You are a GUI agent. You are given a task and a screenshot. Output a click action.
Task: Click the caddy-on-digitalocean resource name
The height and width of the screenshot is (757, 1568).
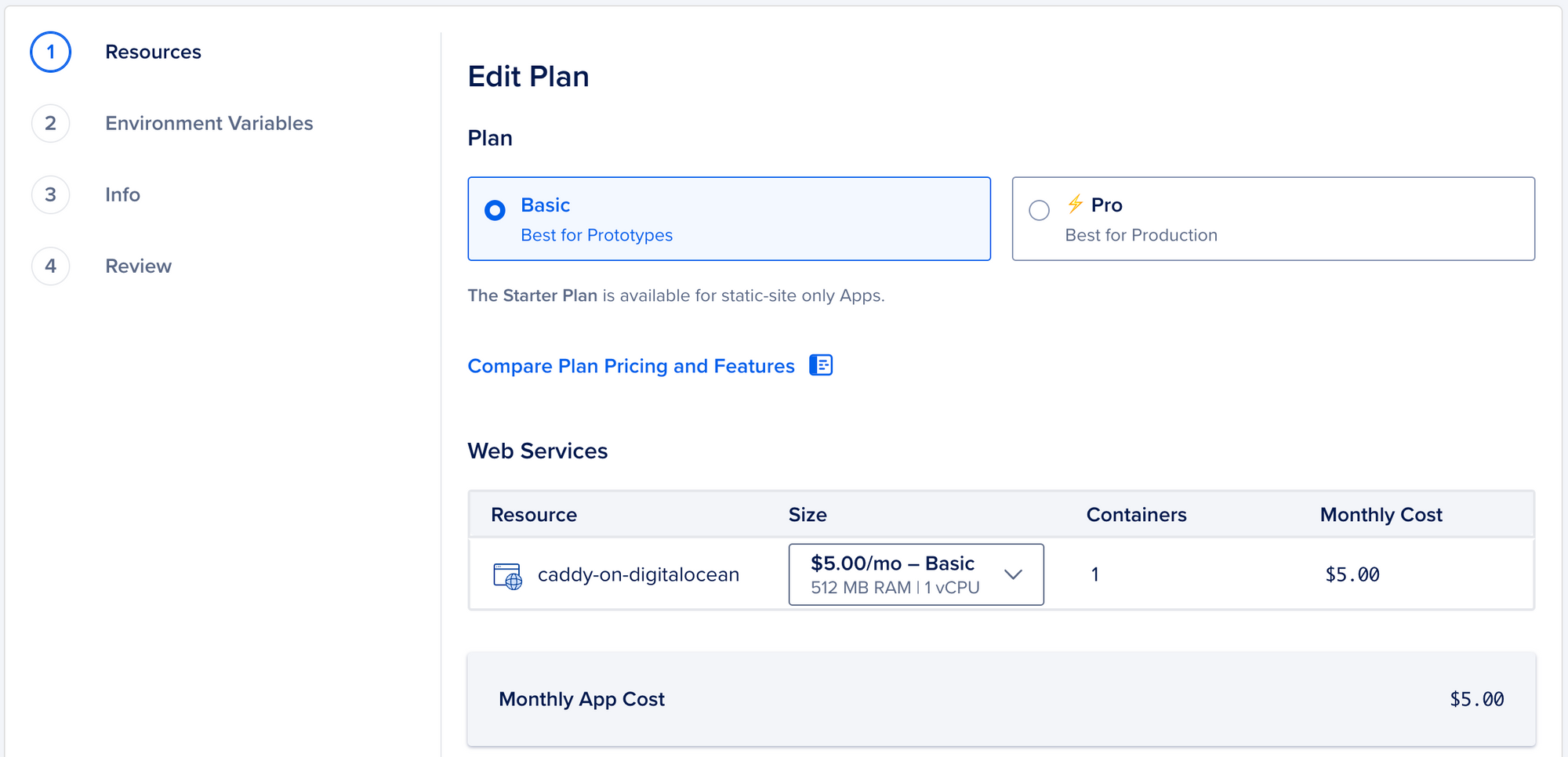[x=639, y=574]
